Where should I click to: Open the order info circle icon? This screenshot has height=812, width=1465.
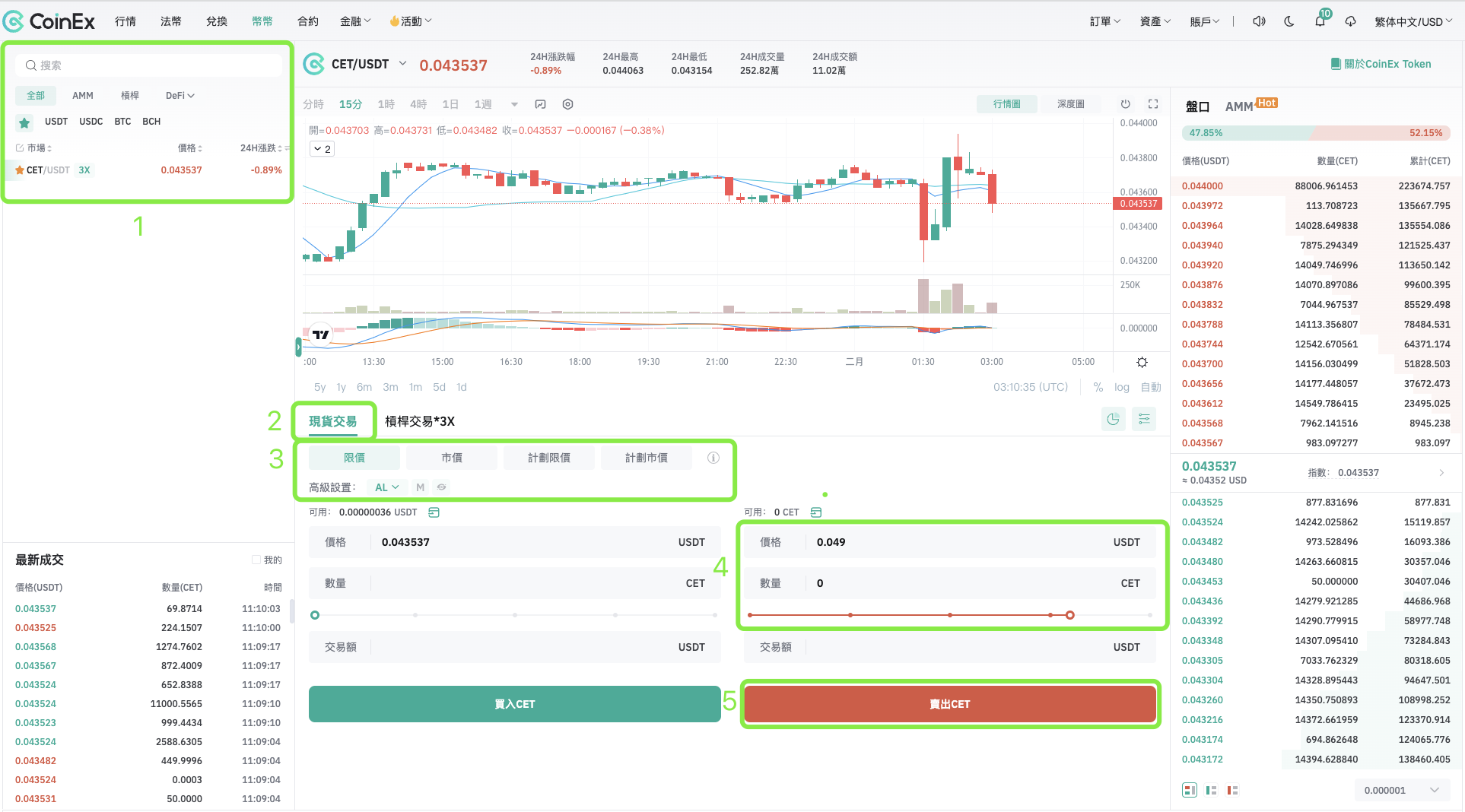[x=713, y=458]
